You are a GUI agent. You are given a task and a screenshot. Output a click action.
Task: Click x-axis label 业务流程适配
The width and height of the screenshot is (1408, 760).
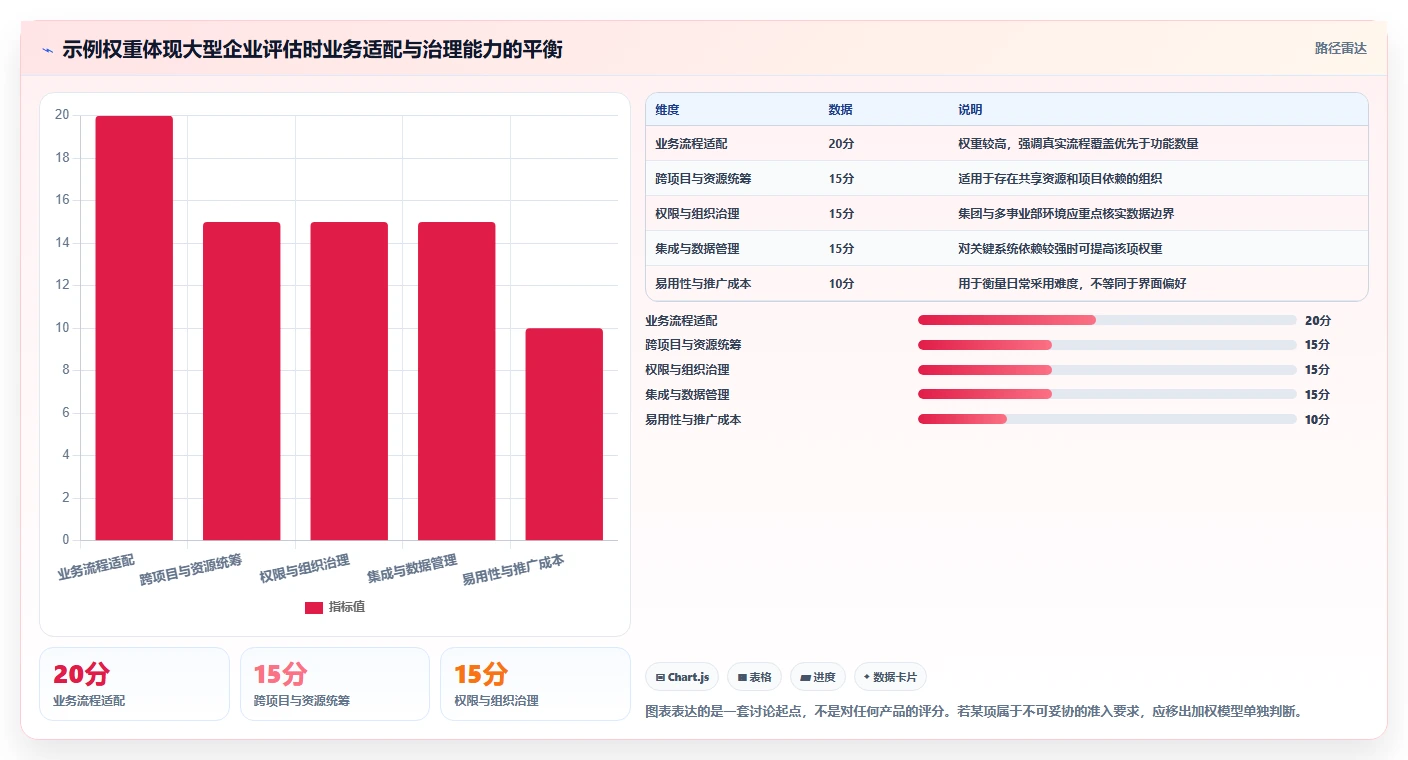pos(96,567)
